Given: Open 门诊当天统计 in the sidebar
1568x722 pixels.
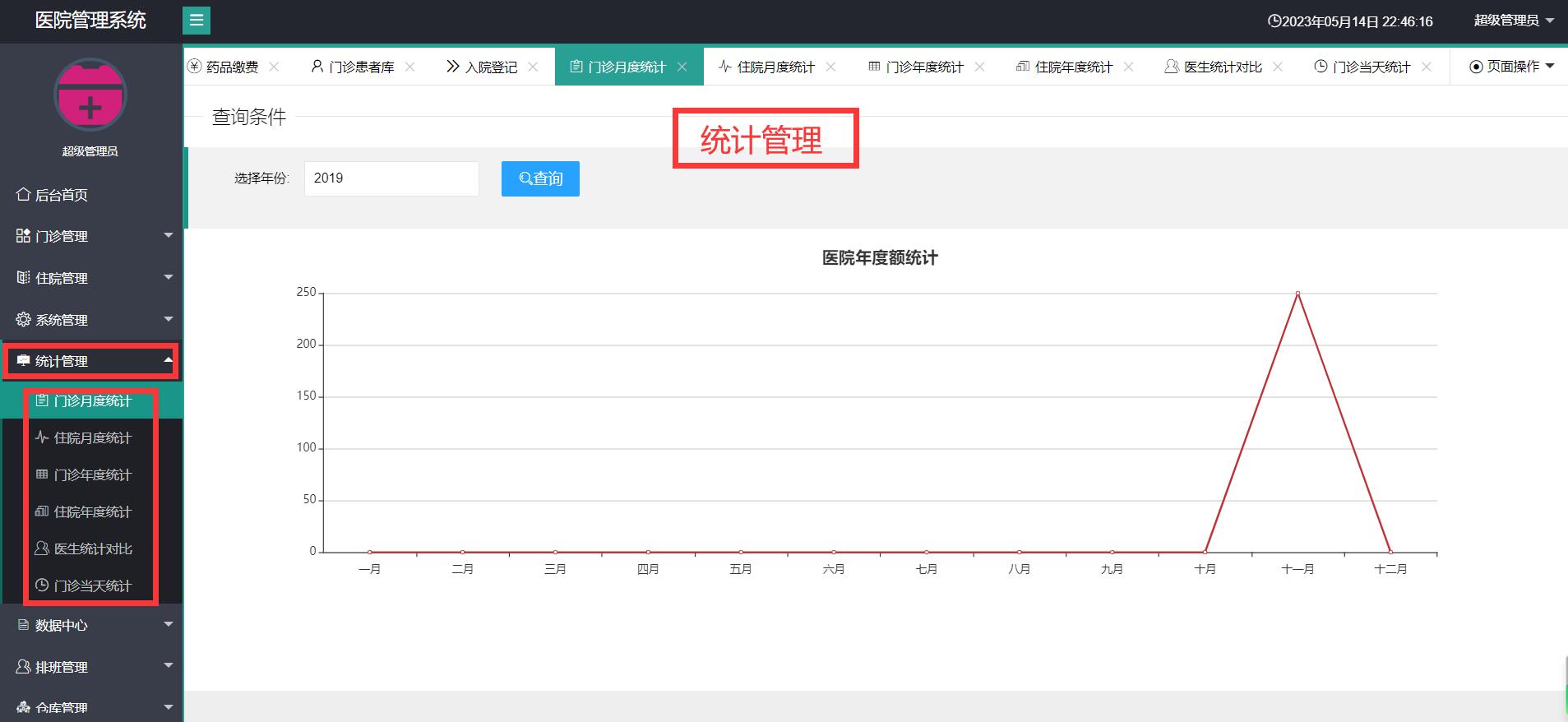Looking at the screenshot, I should [92, 585].
